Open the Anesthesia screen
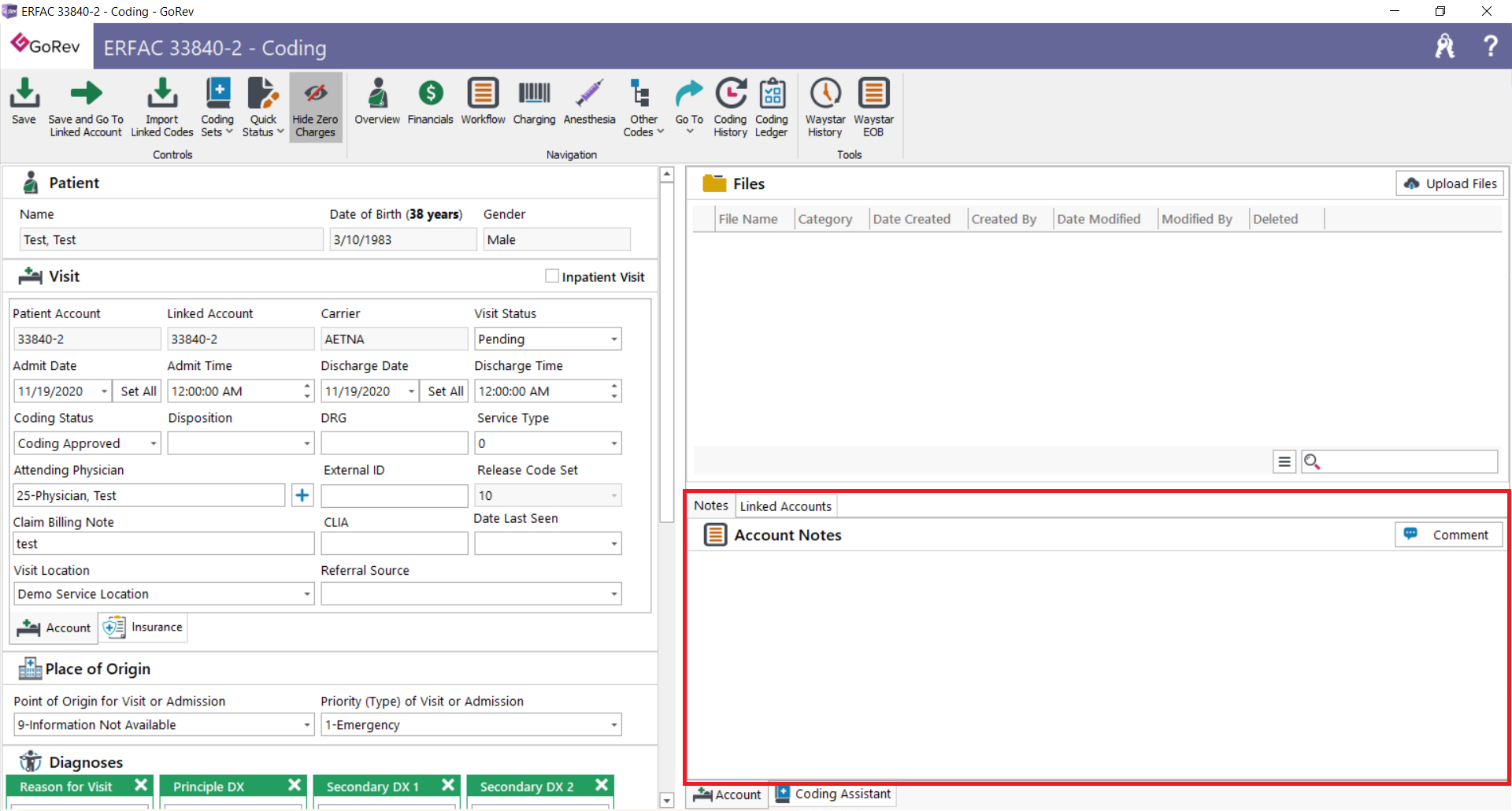 [x=589, y=101]
